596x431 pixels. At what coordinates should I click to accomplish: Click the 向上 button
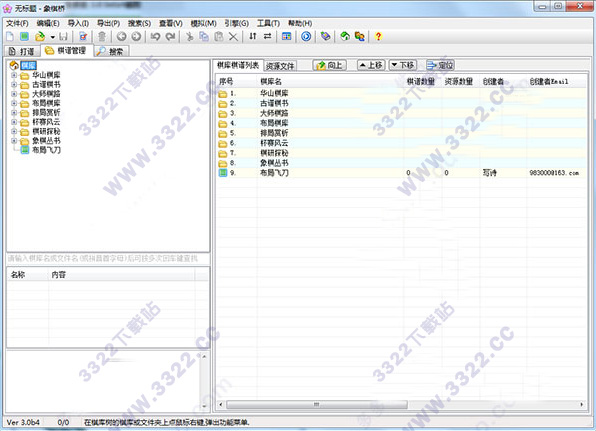coord(329,65)
